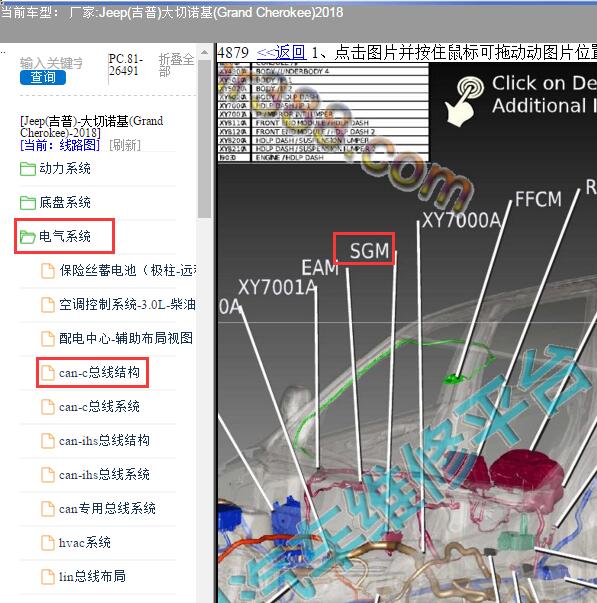Click the 动力系统 folder icon
This screenshot has width=597, height=603.
[28, 169]
